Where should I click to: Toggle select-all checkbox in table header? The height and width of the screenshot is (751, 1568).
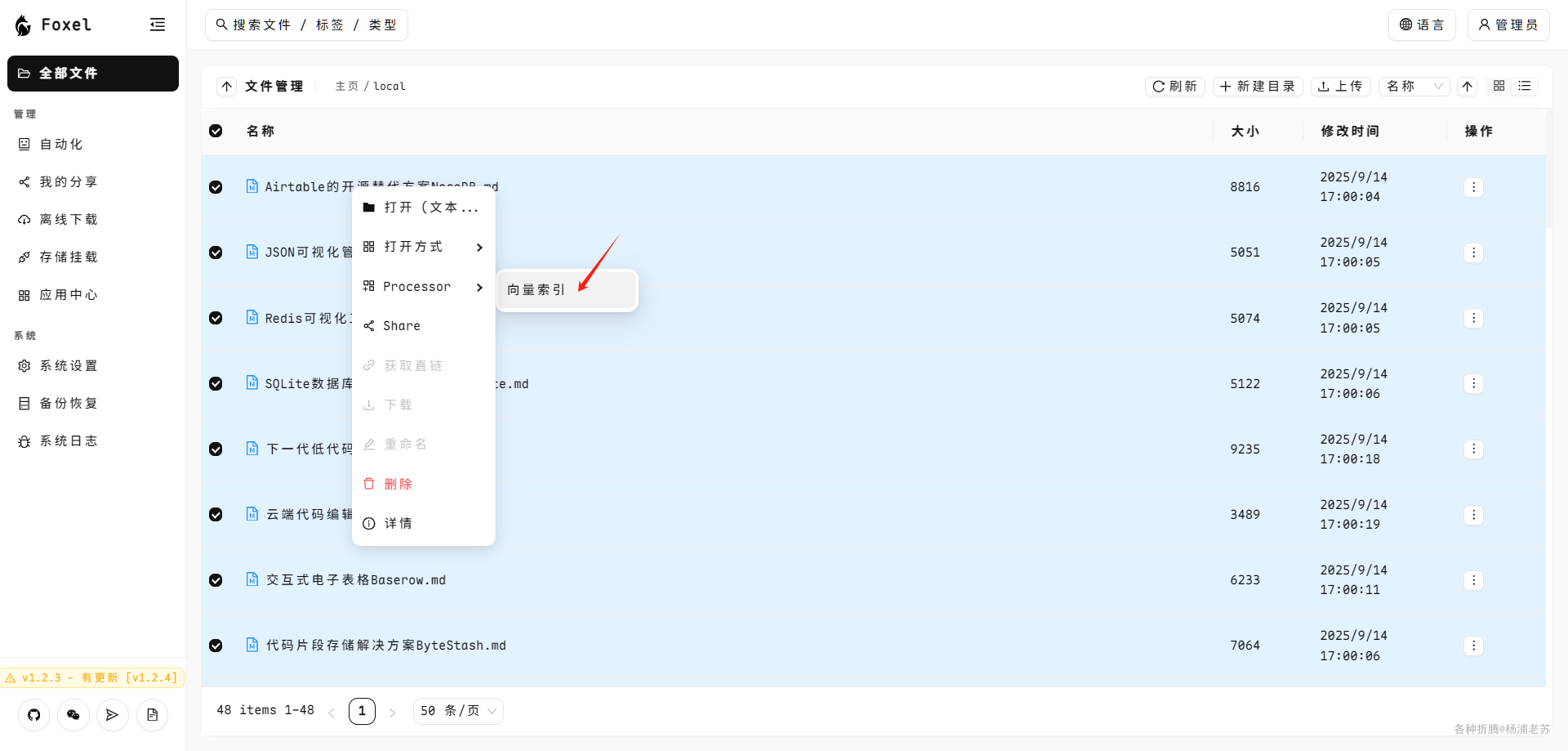pos(216,131)
